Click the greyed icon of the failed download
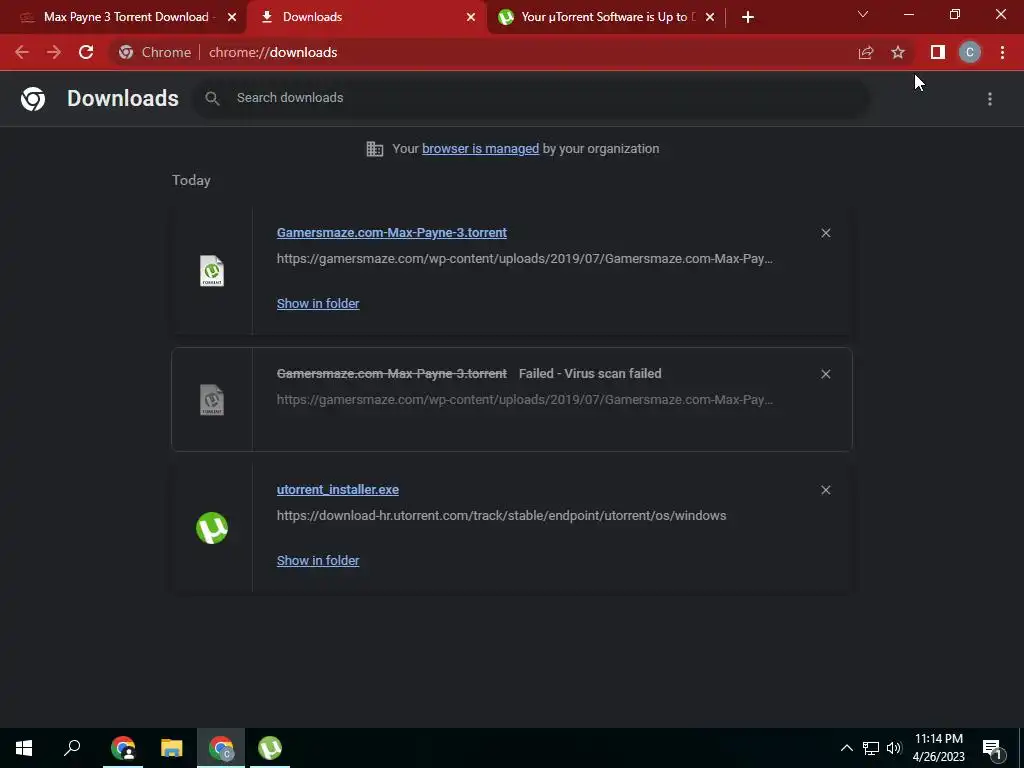Screen dimensions: 1024x768 click(212, 400)
